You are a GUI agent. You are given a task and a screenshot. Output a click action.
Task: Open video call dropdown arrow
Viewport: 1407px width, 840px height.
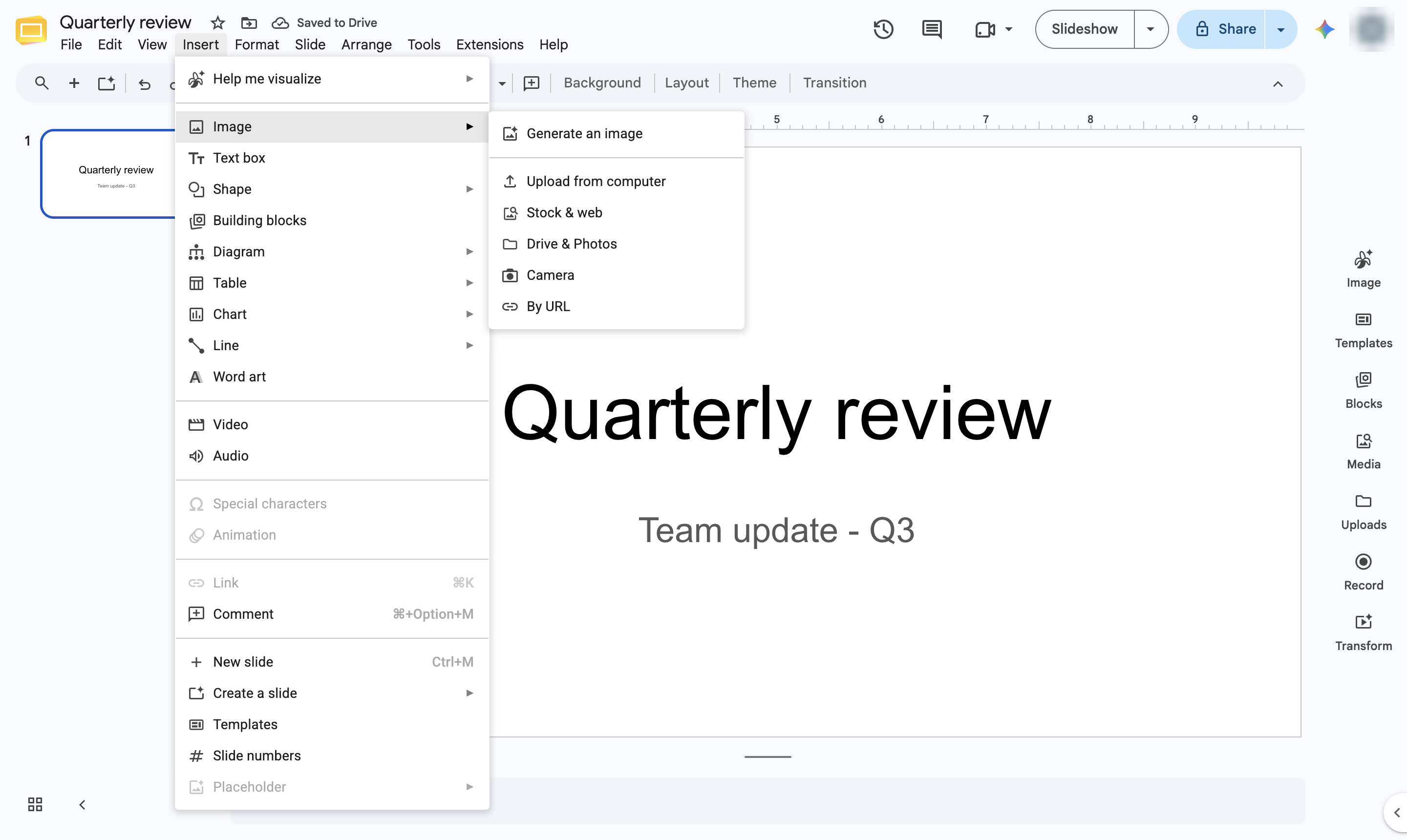click(1008, 29)
